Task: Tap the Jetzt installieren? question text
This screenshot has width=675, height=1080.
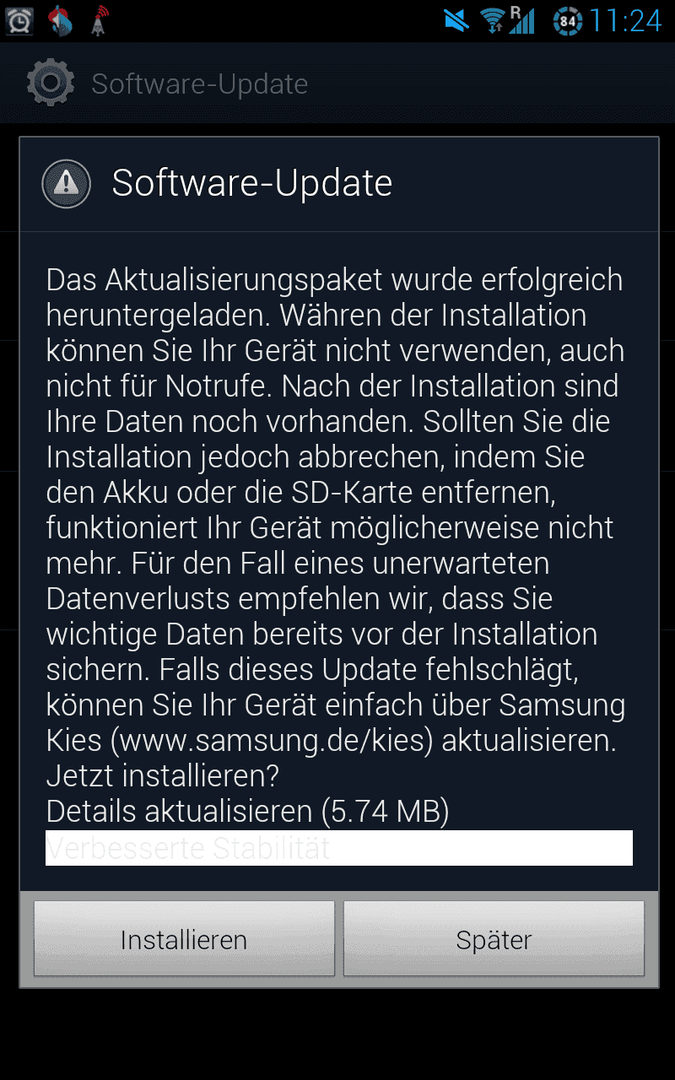Action: pyautogui.click(x=163, y=776)
